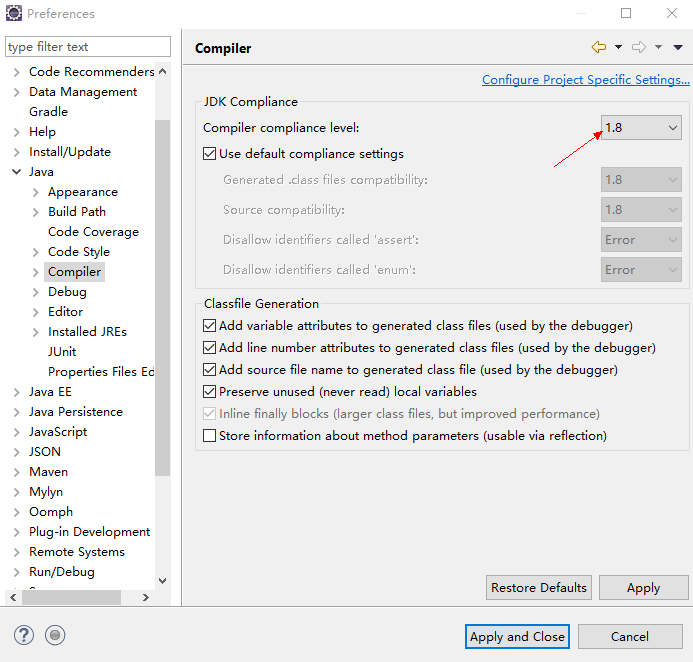
Task: Expand JSON tree node
Action: tap(16, 452)
